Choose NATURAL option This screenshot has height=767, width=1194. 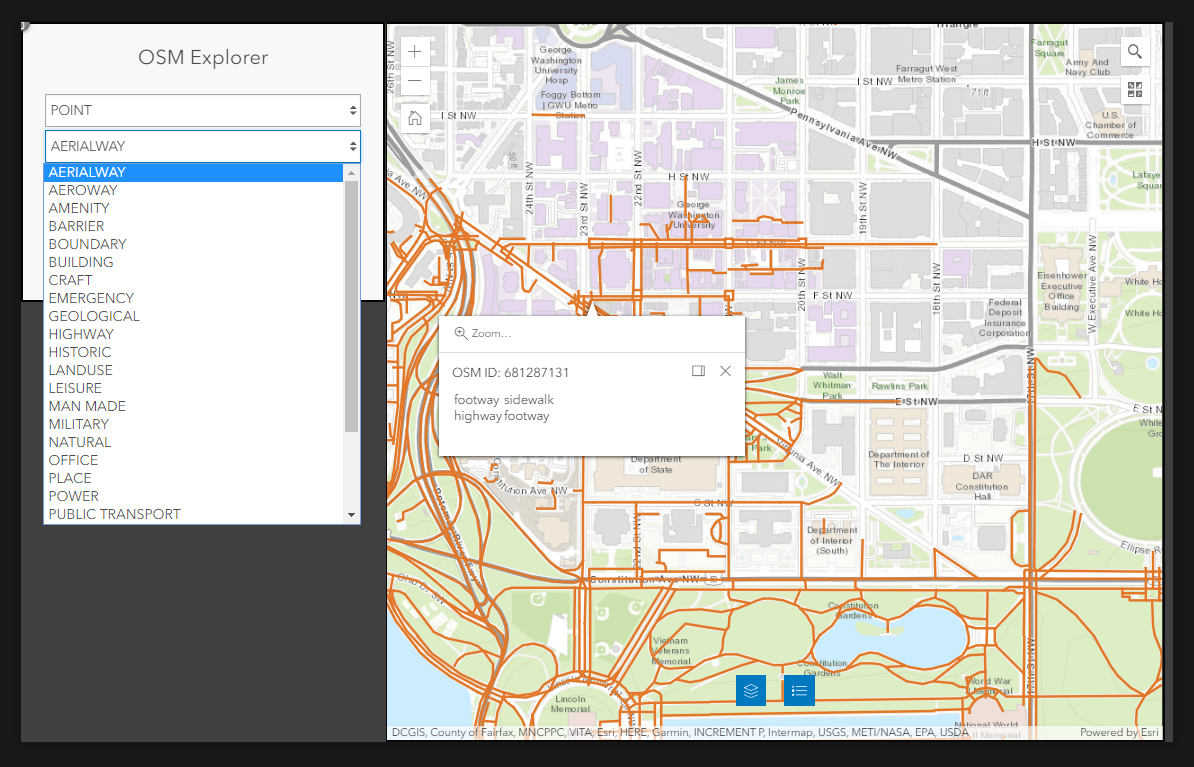coord(193,443)
